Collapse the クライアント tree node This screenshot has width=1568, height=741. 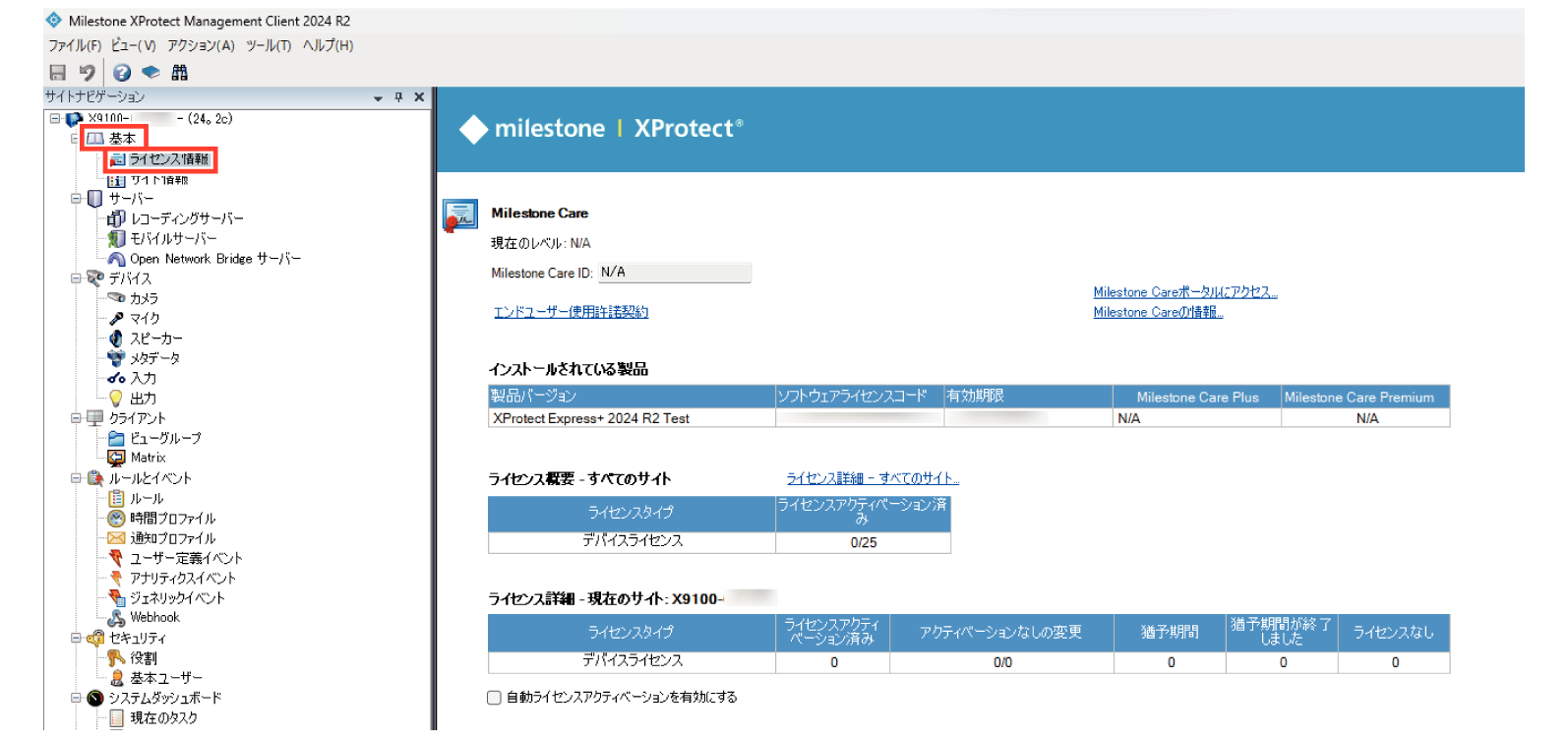76,418
